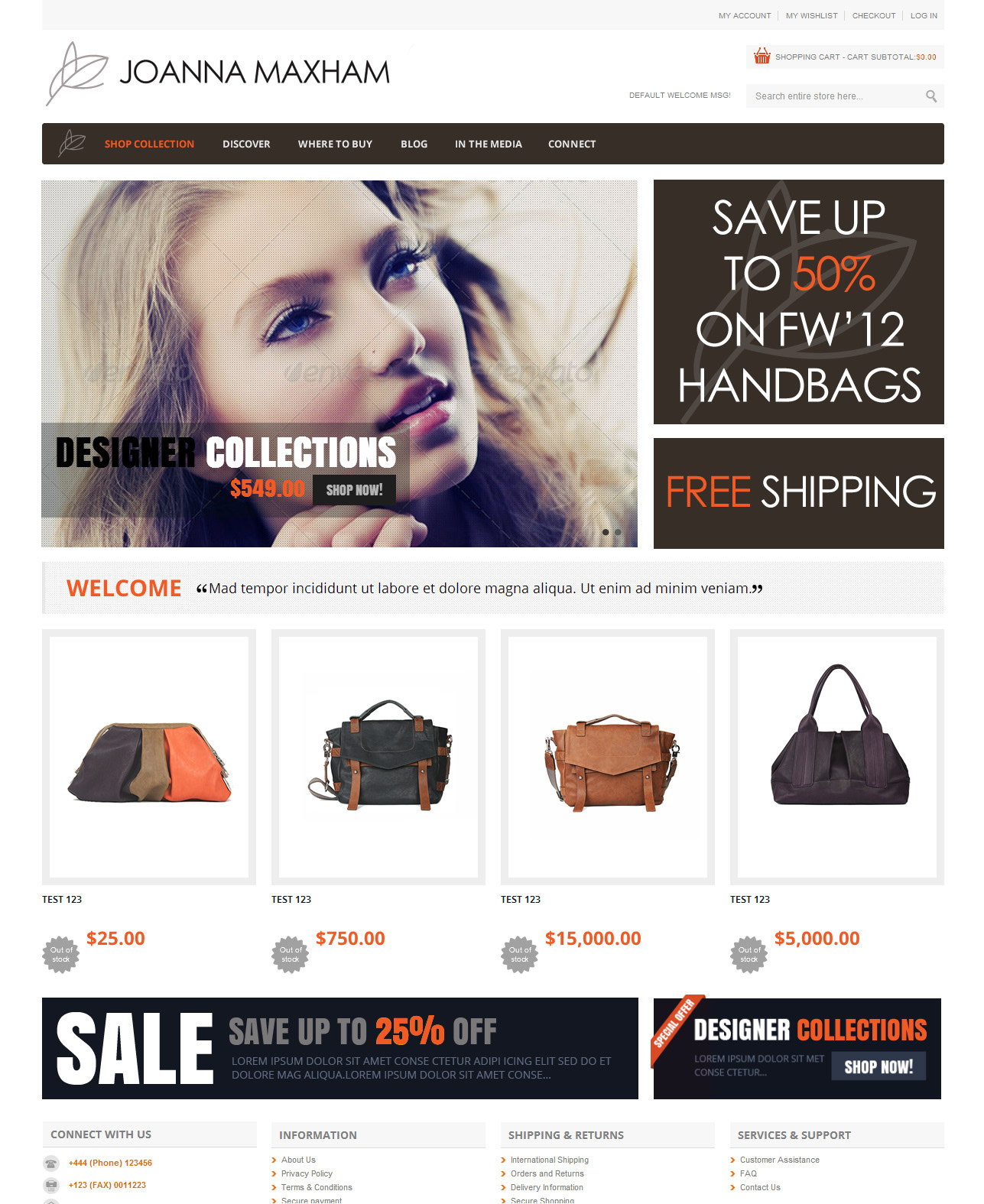Screen dimensions: 984x1204
Task: Click Shop Now on the hero banner
Action: pos(354,490)
